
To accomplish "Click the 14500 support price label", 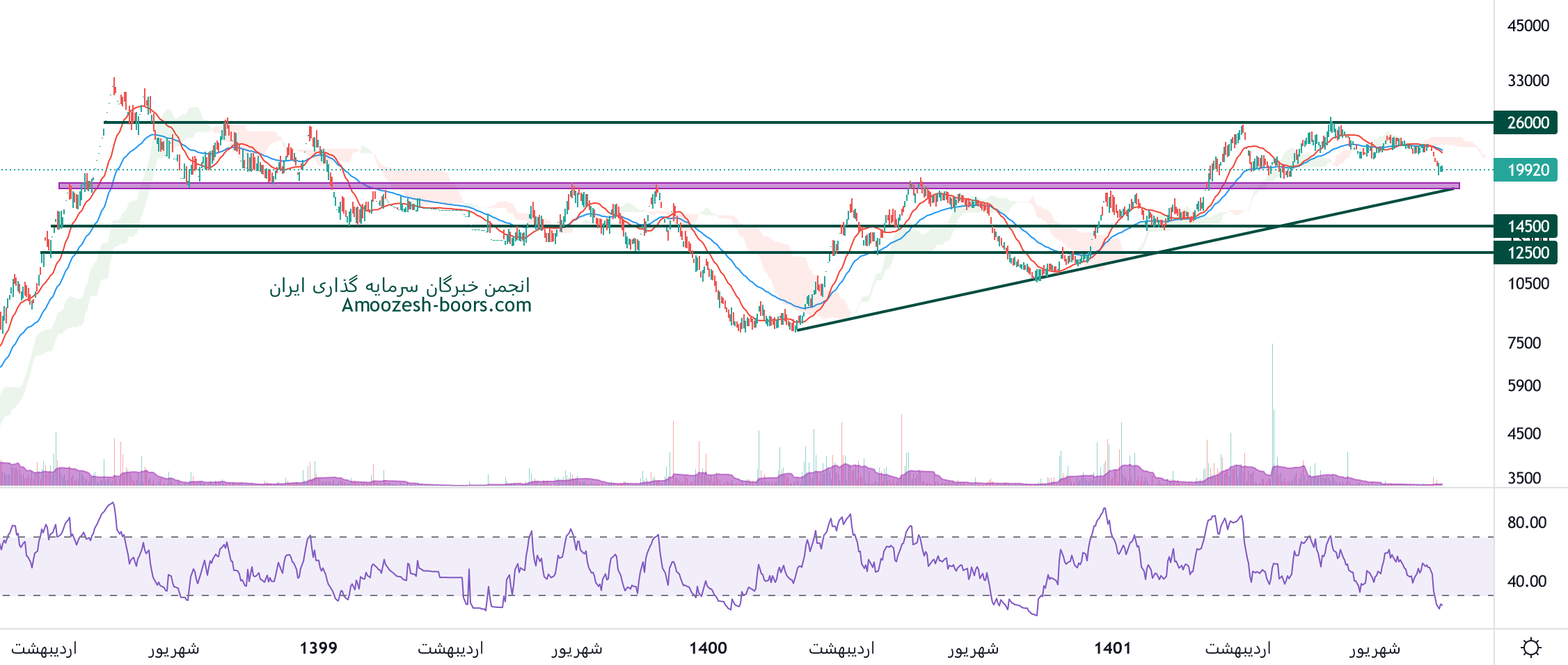I will [1527, 226].
